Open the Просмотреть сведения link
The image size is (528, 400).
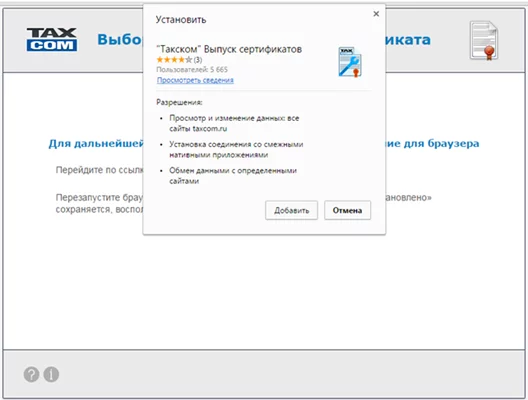[195, 80]
